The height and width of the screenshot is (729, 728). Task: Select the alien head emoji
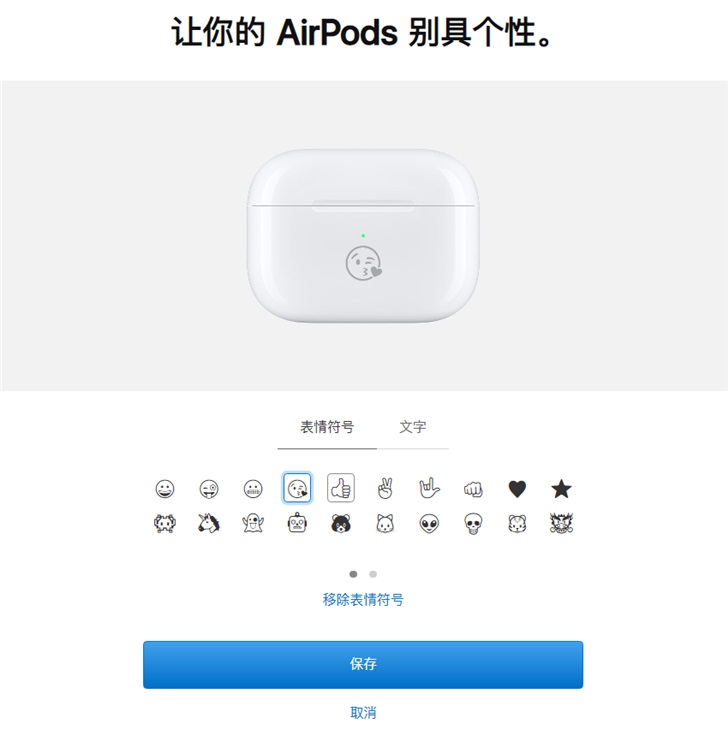pyautogui.click(x=429, y=524)
